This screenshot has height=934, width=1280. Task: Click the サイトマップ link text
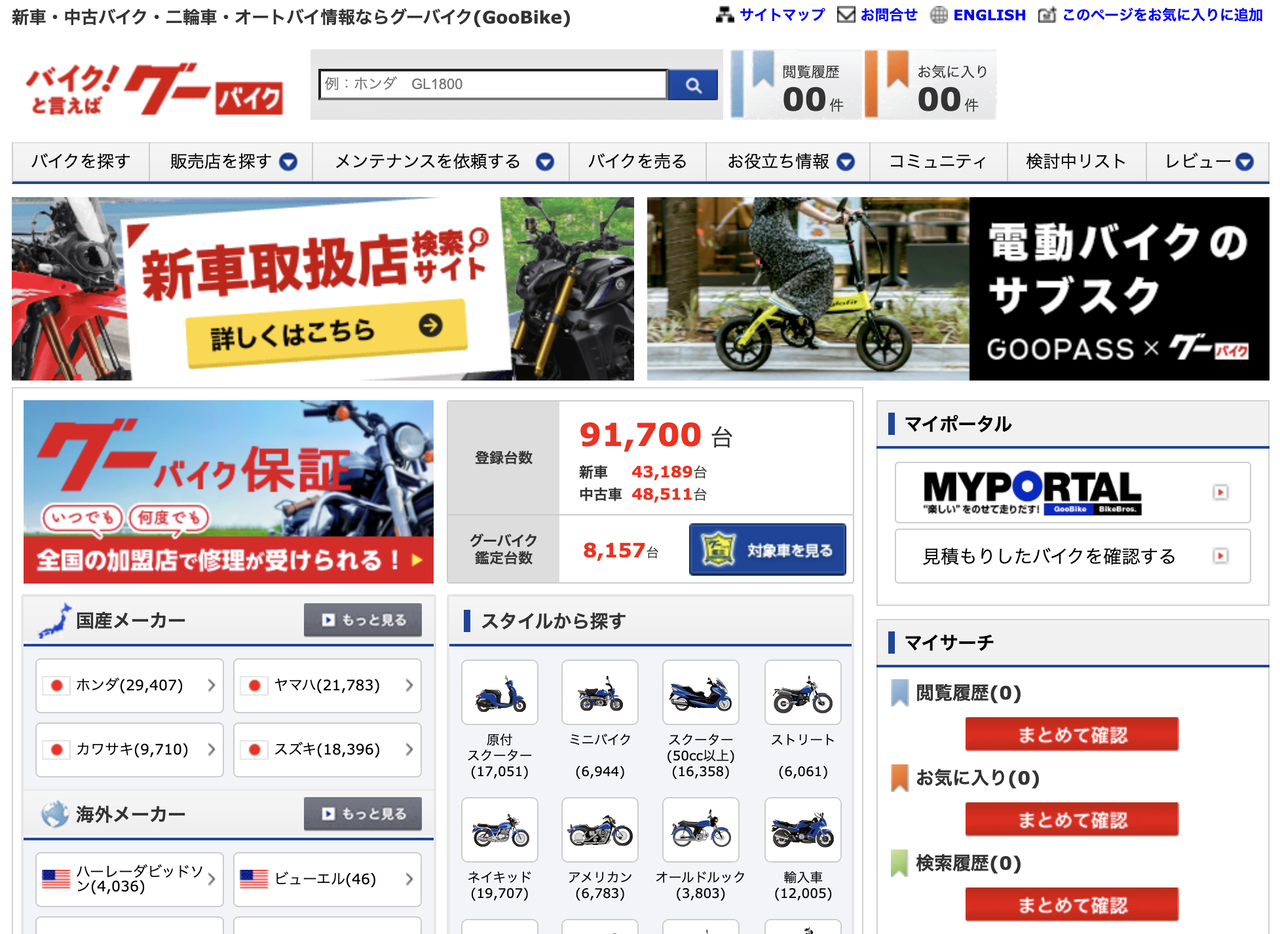pyautogui.click(x=782, y=15)
